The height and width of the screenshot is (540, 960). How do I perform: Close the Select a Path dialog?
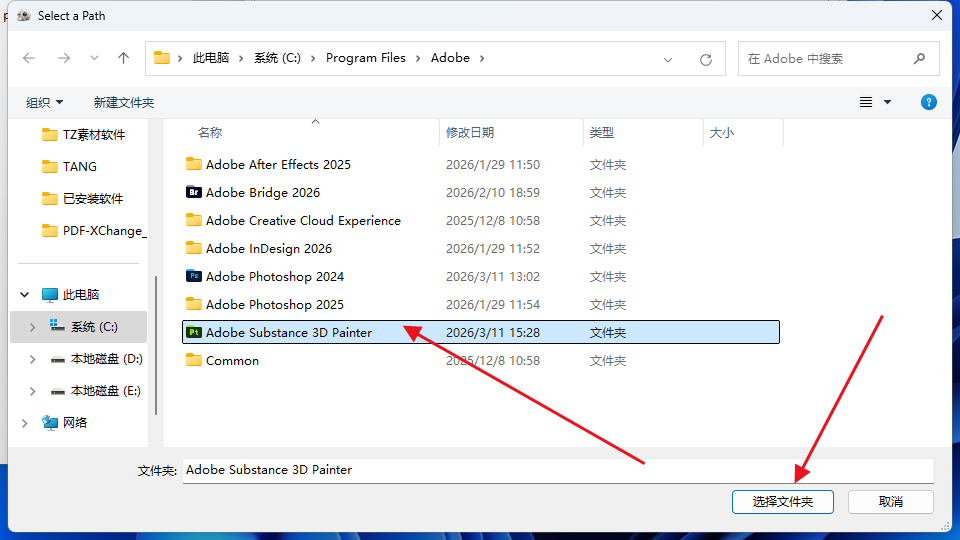coord(937,15)
